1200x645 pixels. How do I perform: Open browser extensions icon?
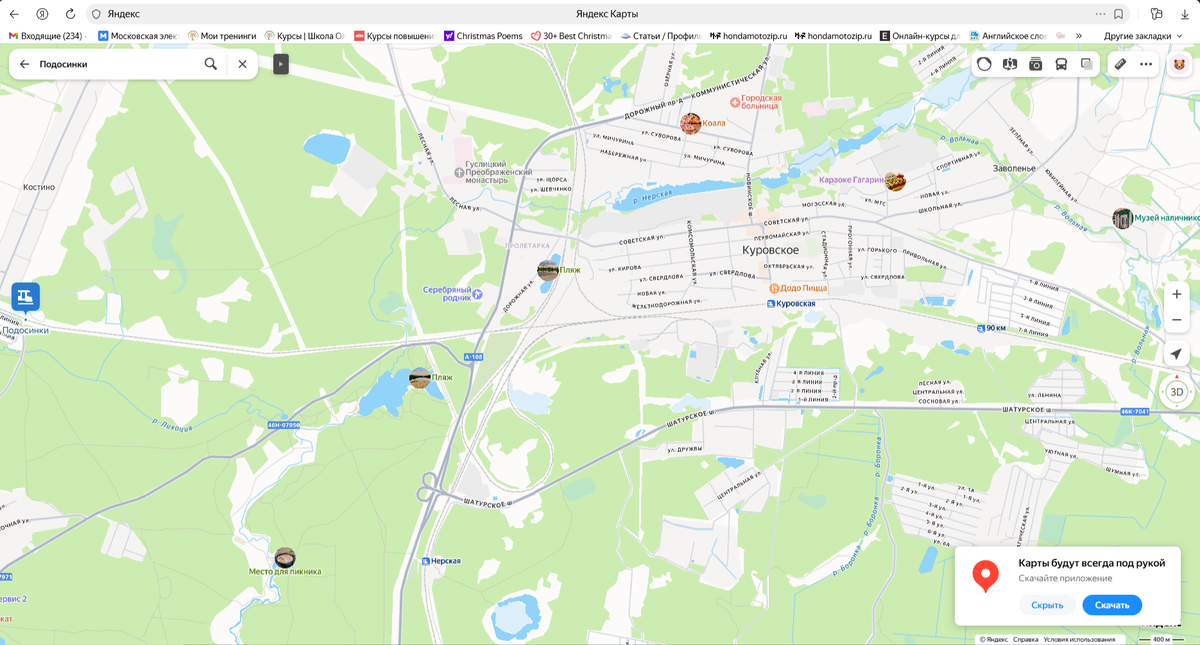pos(1156,14)
